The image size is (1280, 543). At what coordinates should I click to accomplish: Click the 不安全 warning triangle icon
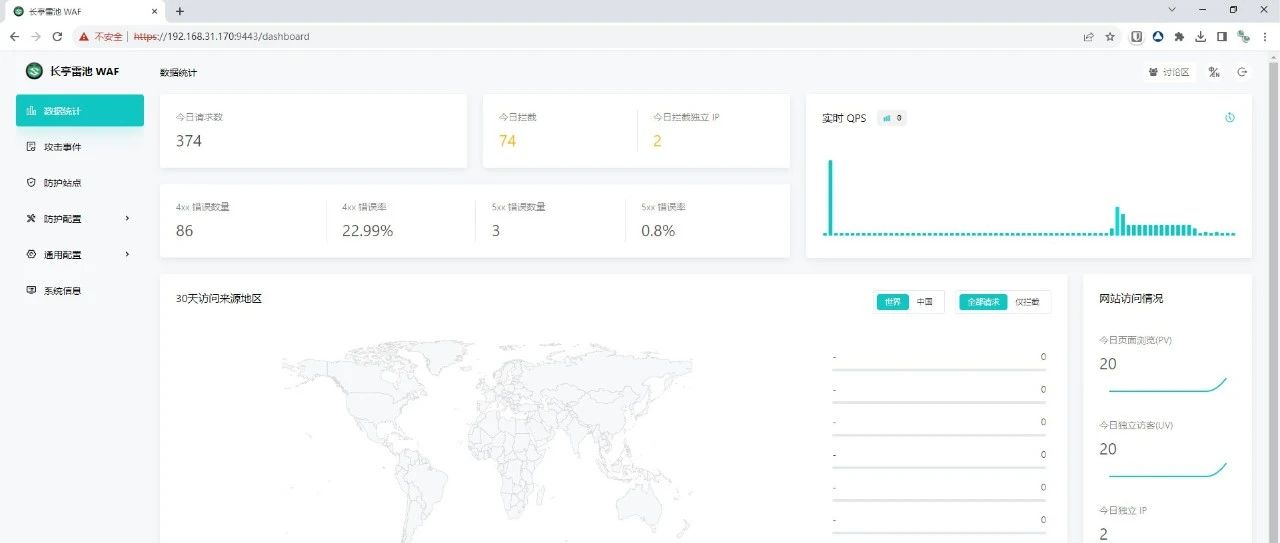coord(85,36)
